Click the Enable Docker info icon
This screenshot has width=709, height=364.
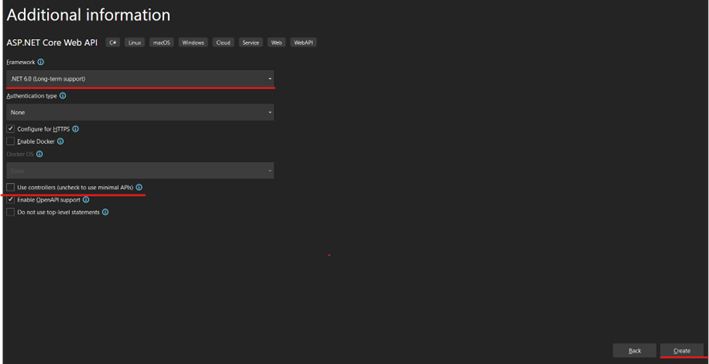click(60, 142)
